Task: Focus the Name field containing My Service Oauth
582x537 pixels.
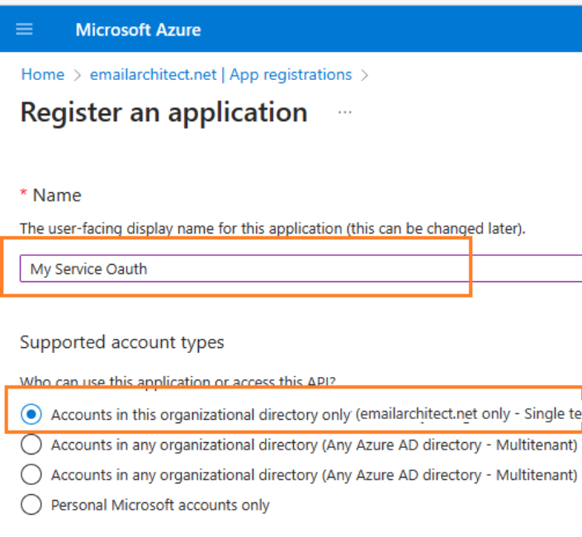Action: [x=301, y=268]
